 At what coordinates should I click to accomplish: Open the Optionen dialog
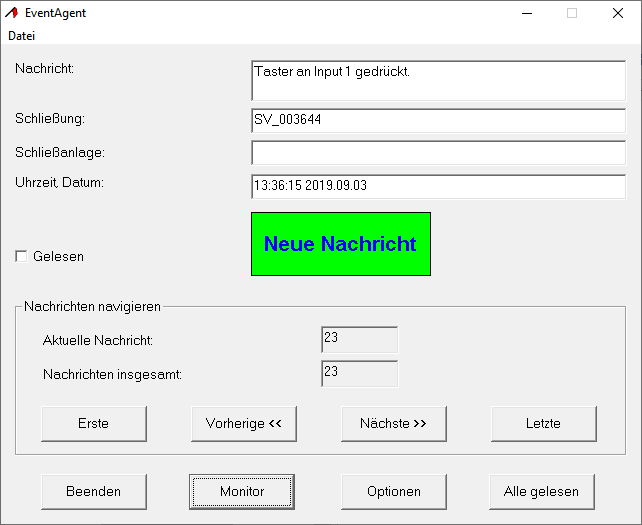(393, 491)
